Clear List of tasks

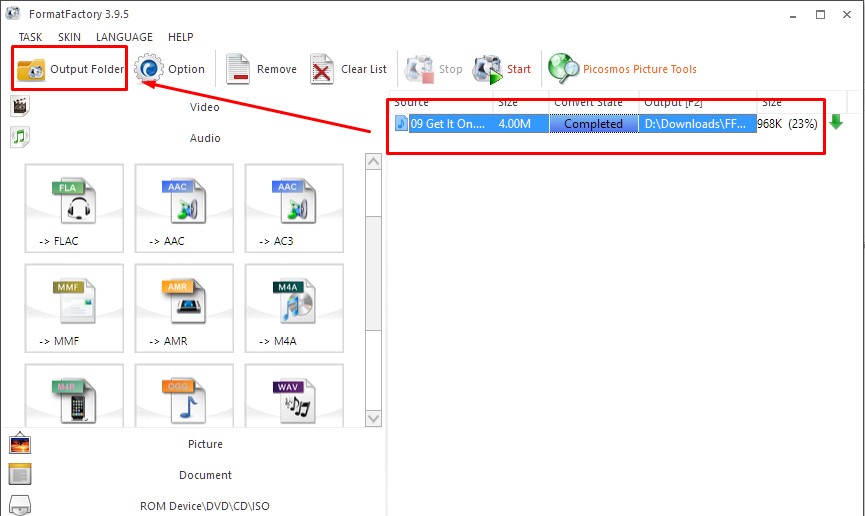point(349,69)
